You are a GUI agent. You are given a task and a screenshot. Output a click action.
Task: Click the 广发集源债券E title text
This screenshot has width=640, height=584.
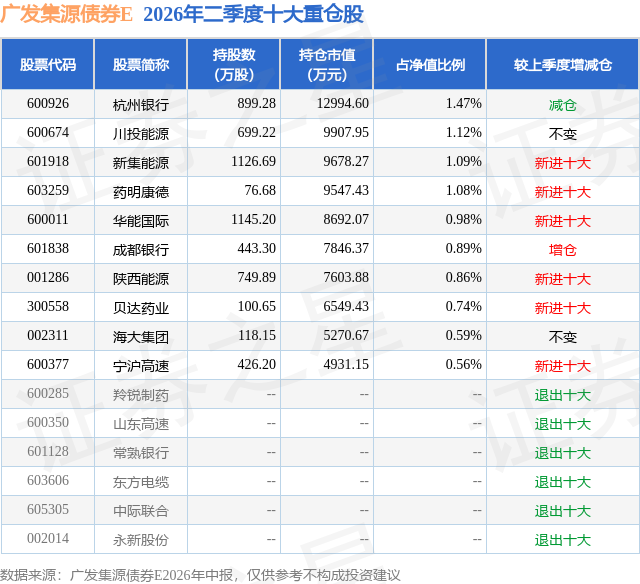[x=67, y=14]
